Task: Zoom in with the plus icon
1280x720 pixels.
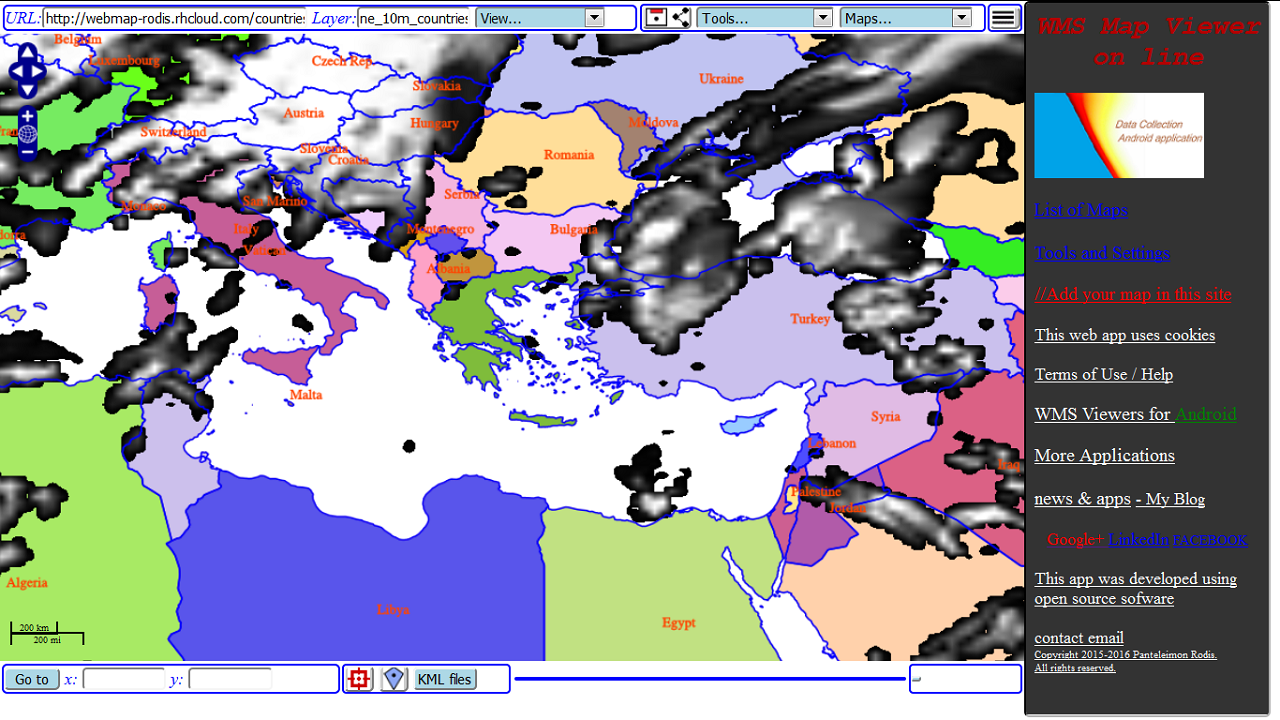Action: tap(27, 114)
